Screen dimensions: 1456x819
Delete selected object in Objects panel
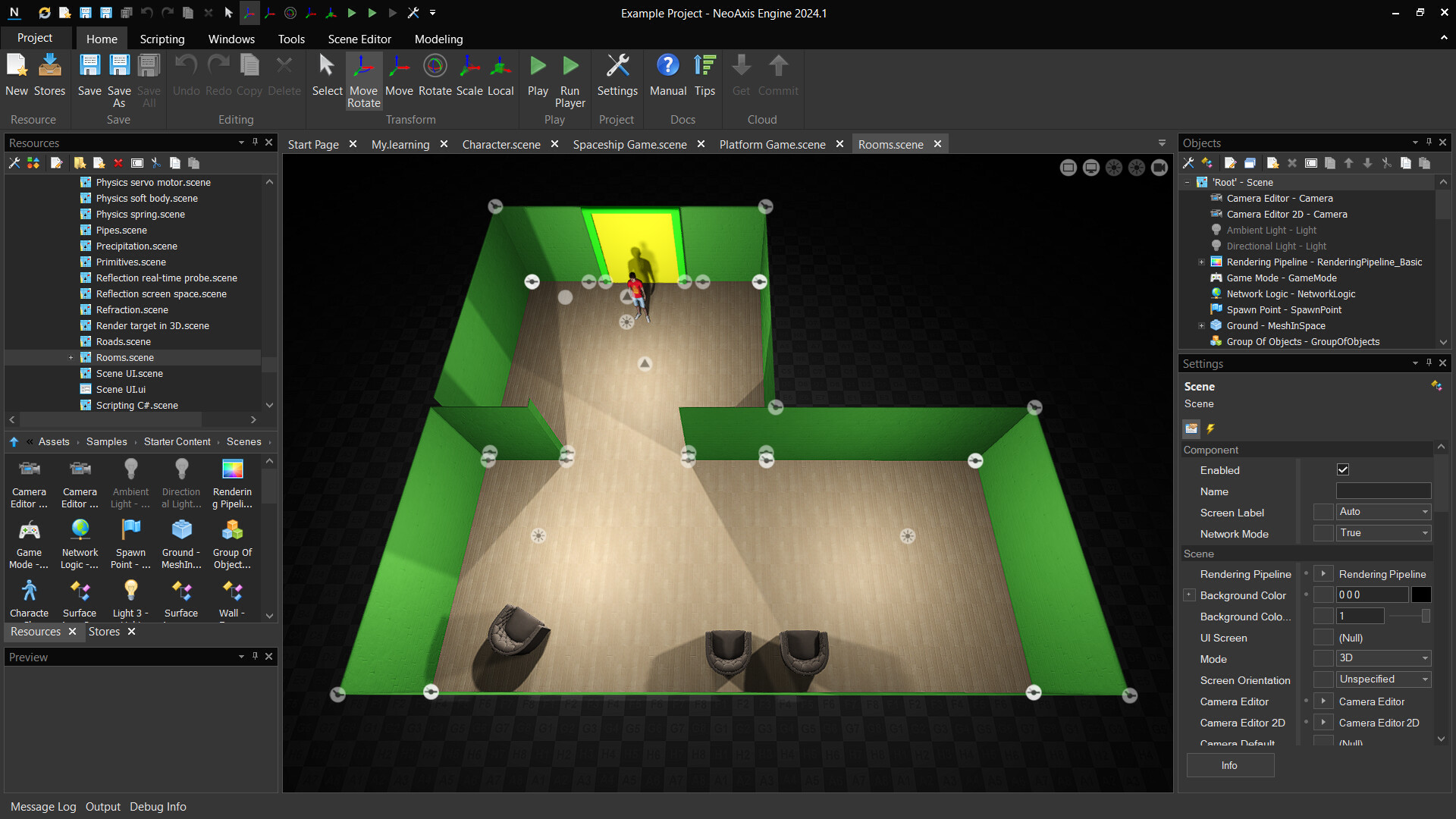(x=1291, y=163)
